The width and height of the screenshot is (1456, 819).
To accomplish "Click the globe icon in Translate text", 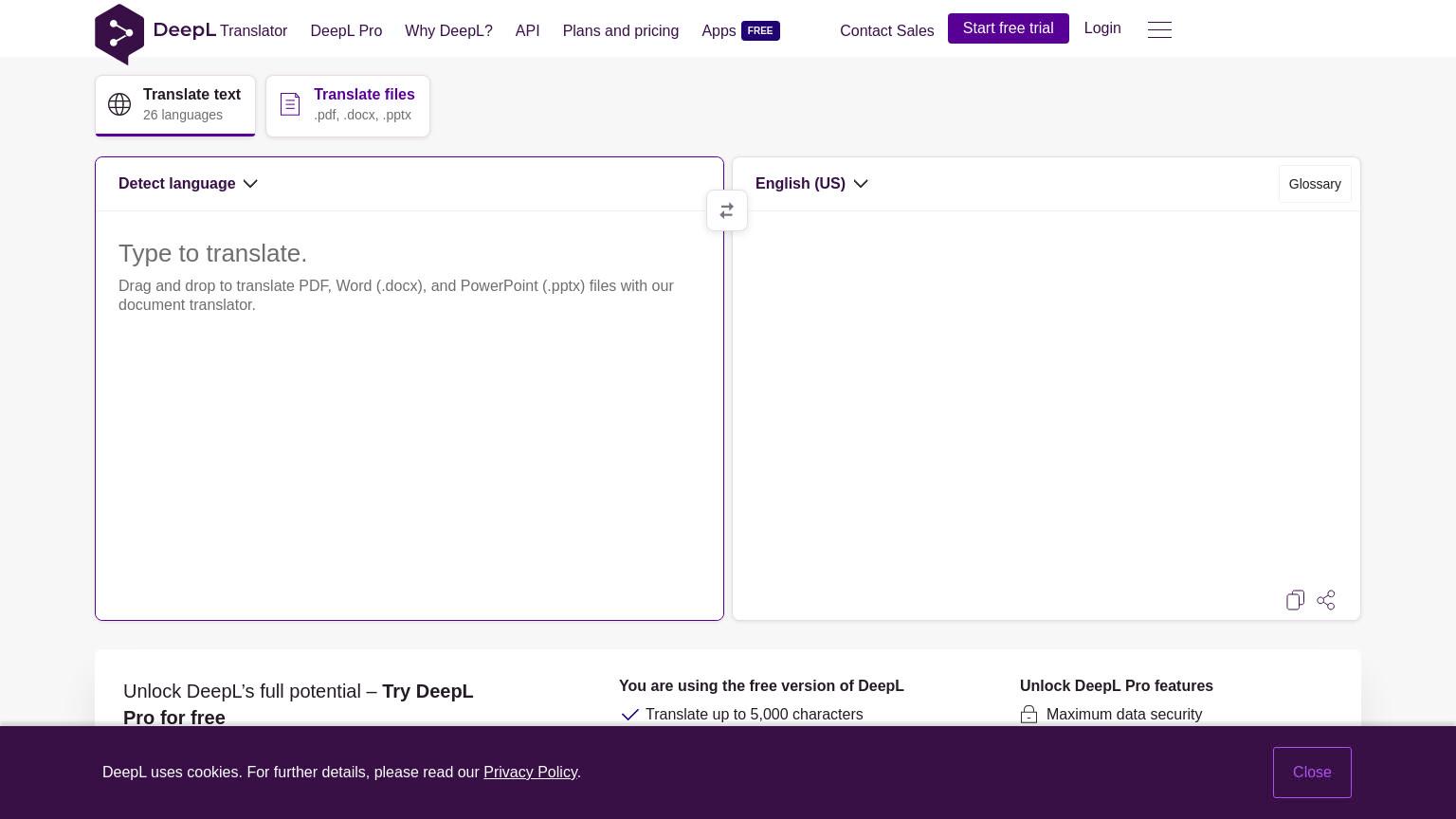I will (119, 104).
